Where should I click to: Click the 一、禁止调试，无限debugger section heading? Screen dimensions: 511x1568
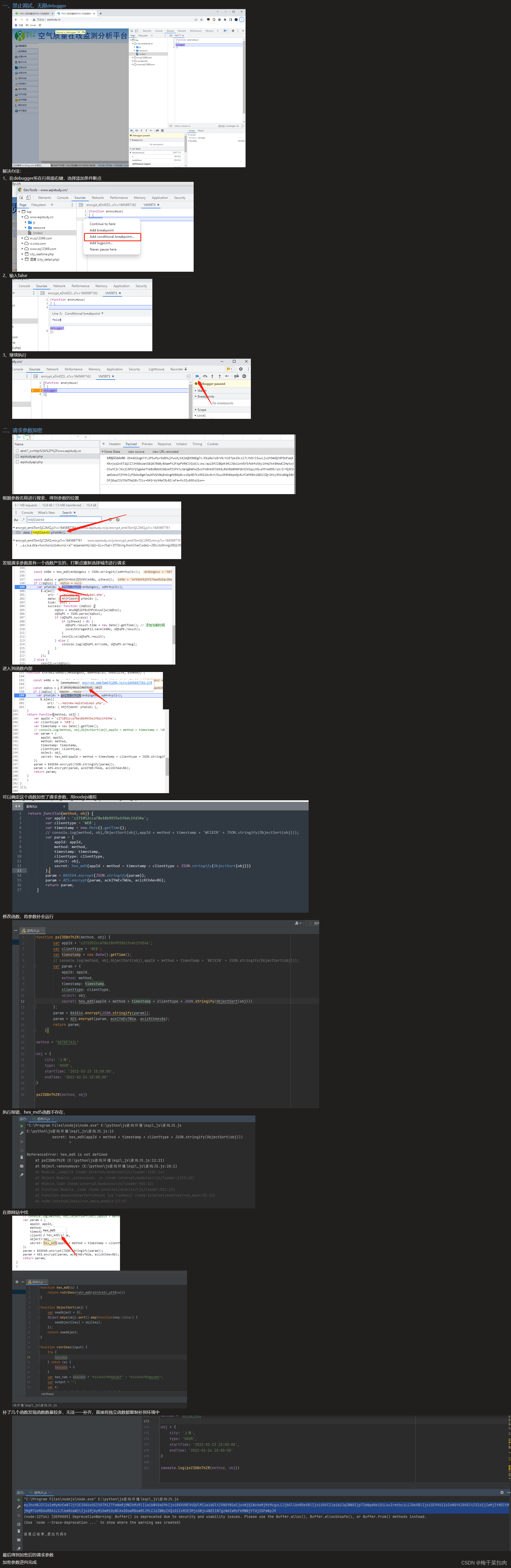click(34, 6)
